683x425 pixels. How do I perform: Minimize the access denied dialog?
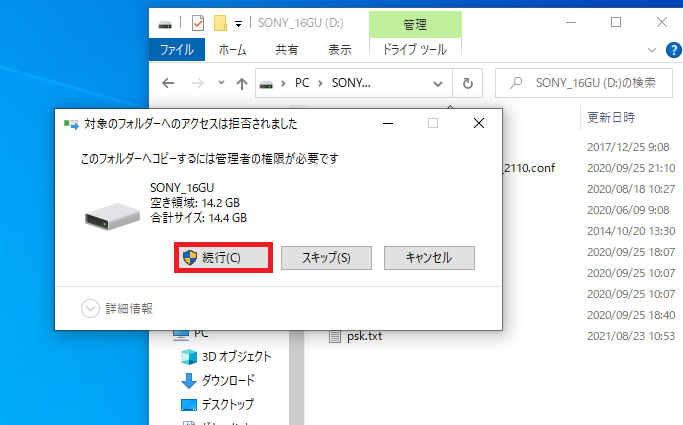point(388,124)
